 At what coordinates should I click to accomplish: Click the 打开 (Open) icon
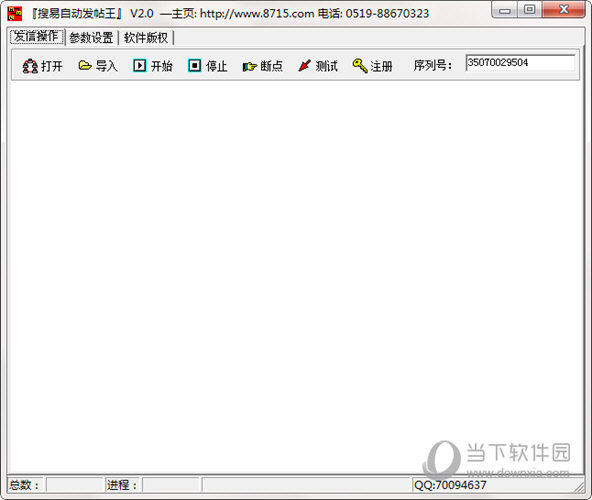pos(30,66)
